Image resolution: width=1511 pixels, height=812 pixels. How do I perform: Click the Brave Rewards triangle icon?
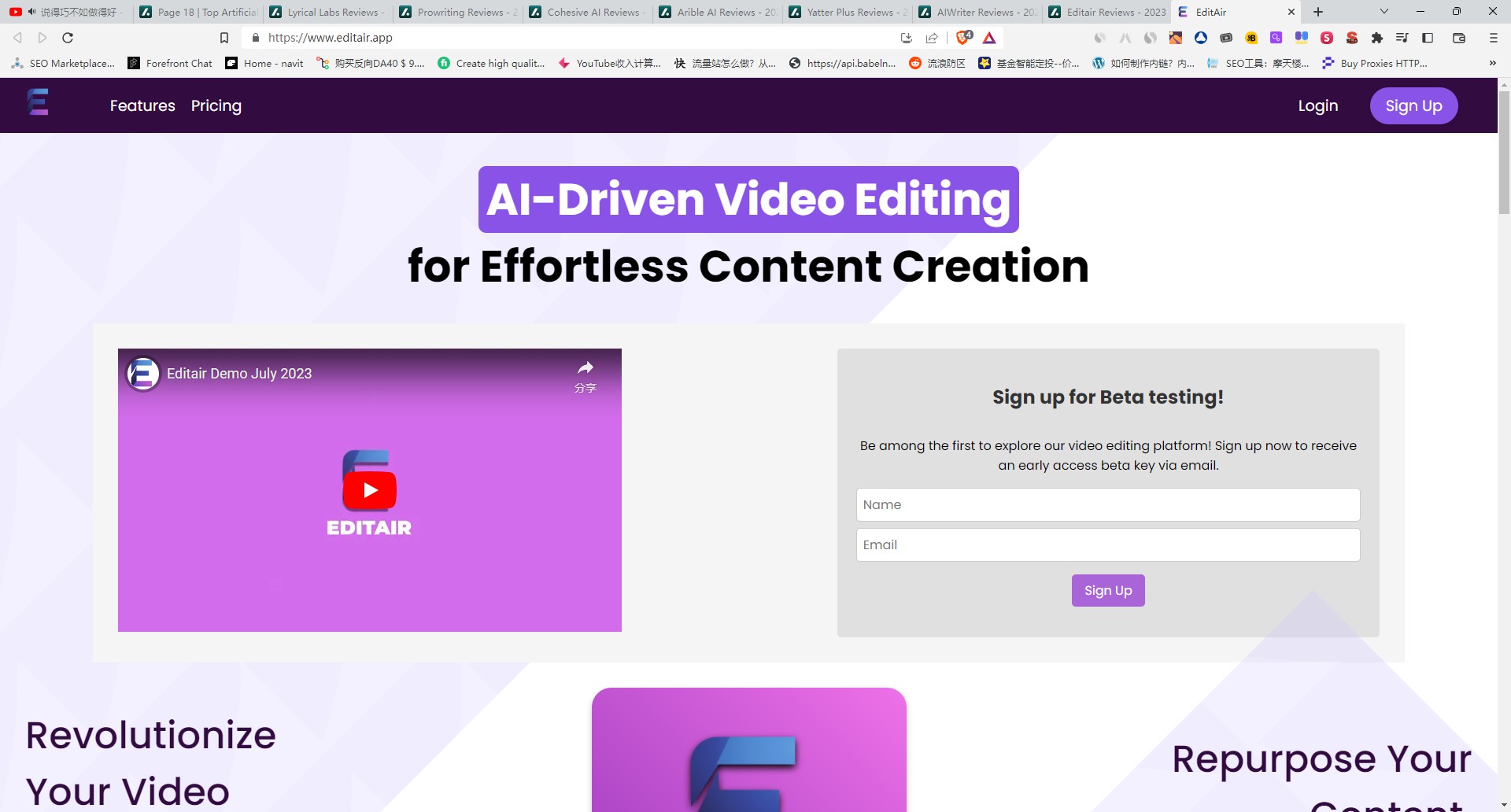coord(989,38)
